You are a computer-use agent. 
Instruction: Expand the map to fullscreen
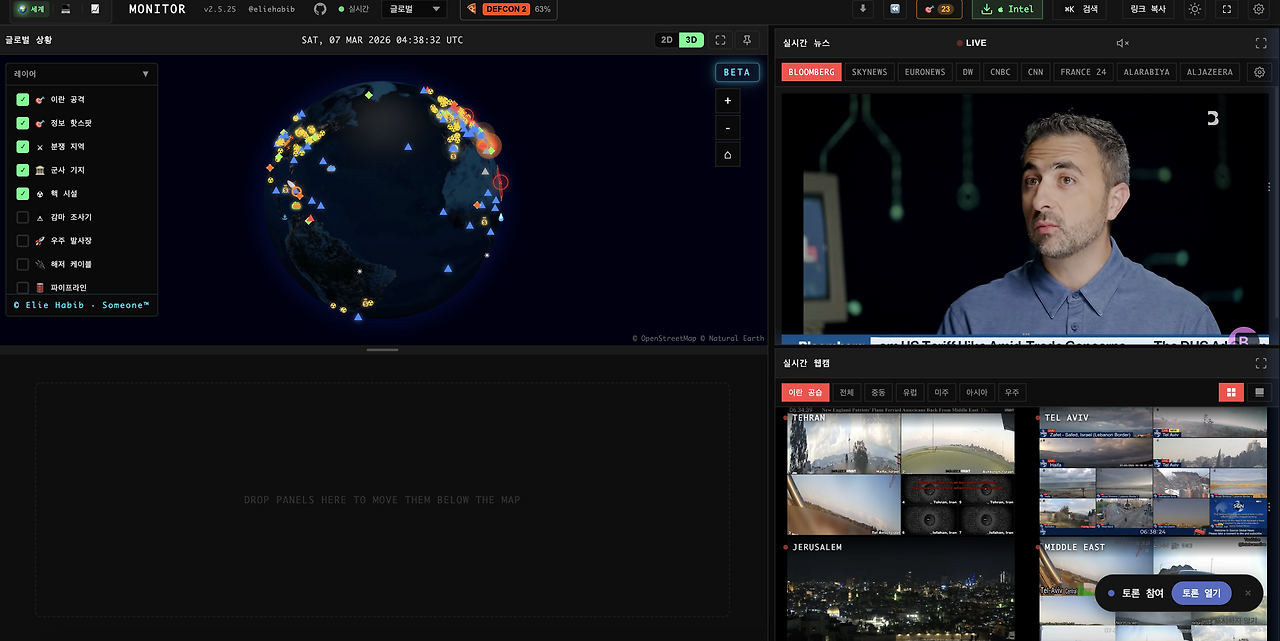tap(720, 40)
